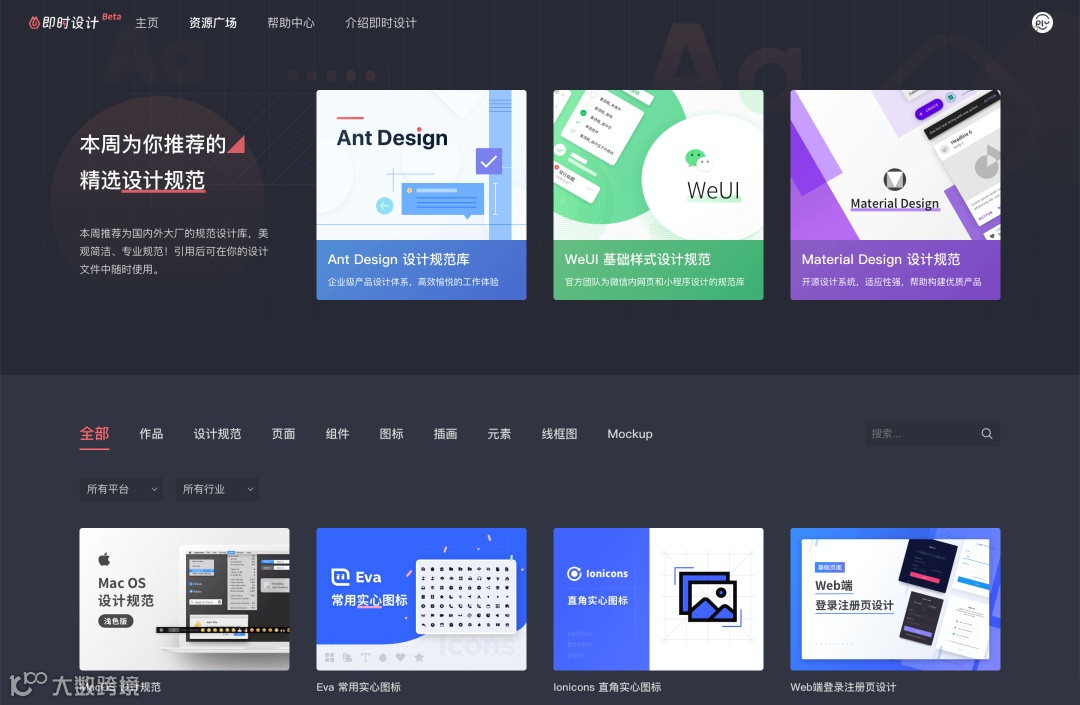Viewport: 1080px width, 705px height.
Task: Click the search magnifier icon
Action: coord(986,434)
